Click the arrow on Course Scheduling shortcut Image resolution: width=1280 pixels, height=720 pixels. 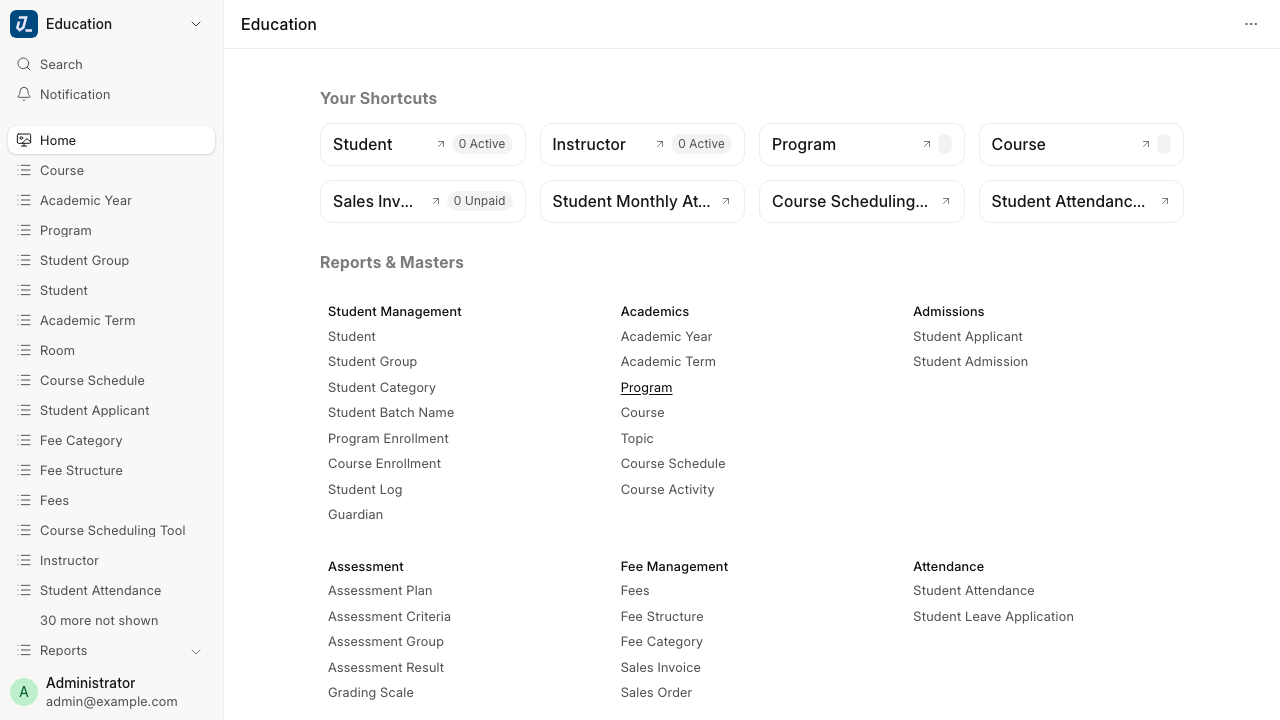(946, 201)
